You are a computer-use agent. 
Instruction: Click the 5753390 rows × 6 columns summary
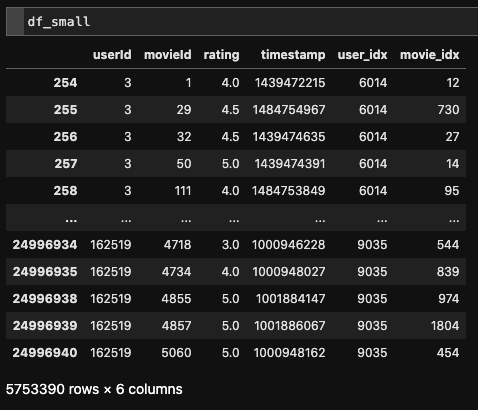[94, 389]
